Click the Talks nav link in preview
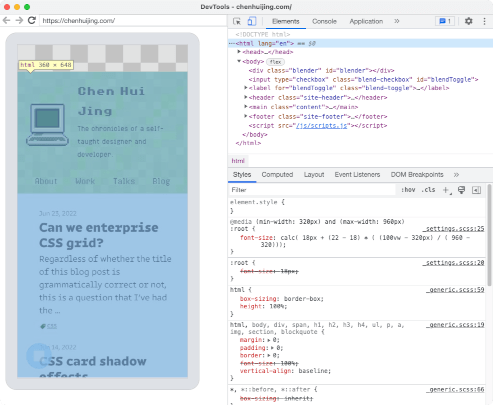The height and width of the screenshot is (405, 493). point(124,181)
